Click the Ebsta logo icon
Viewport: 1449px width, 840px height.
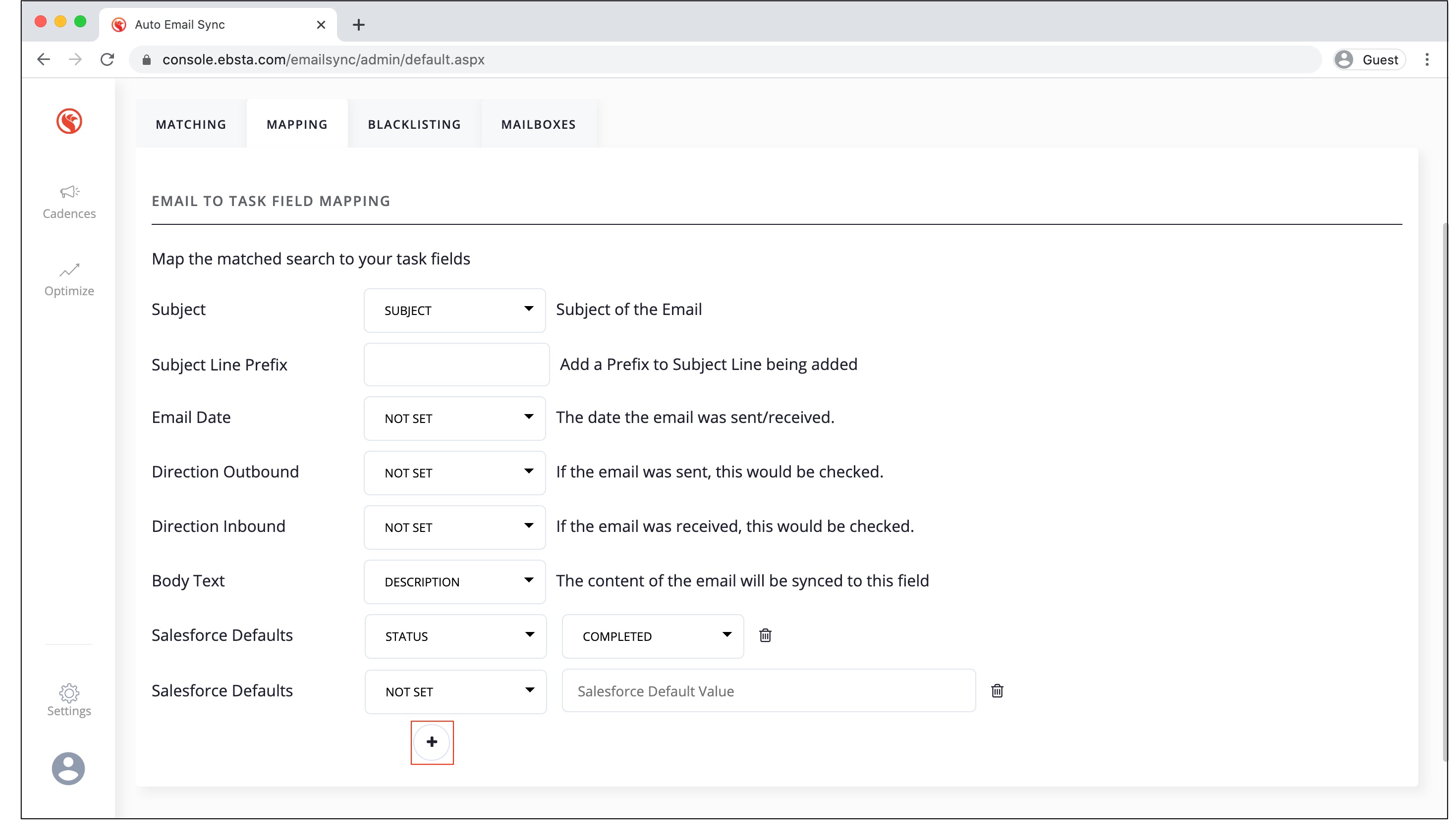(x=69, y=121)
